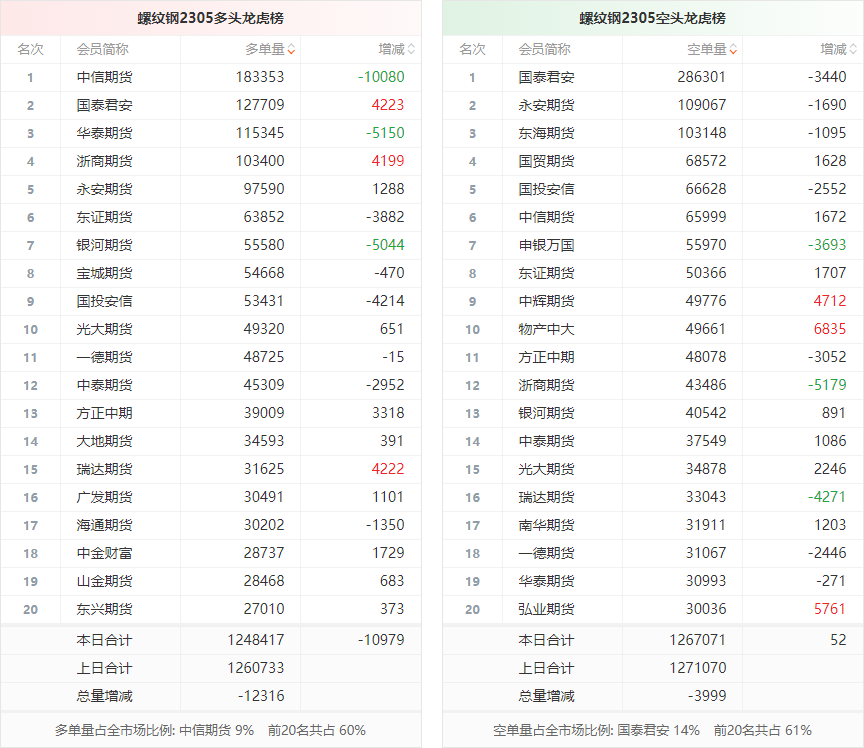Open 物产中大 in the 空头 table
Viewport: 864px width, 748px height.
546,329
